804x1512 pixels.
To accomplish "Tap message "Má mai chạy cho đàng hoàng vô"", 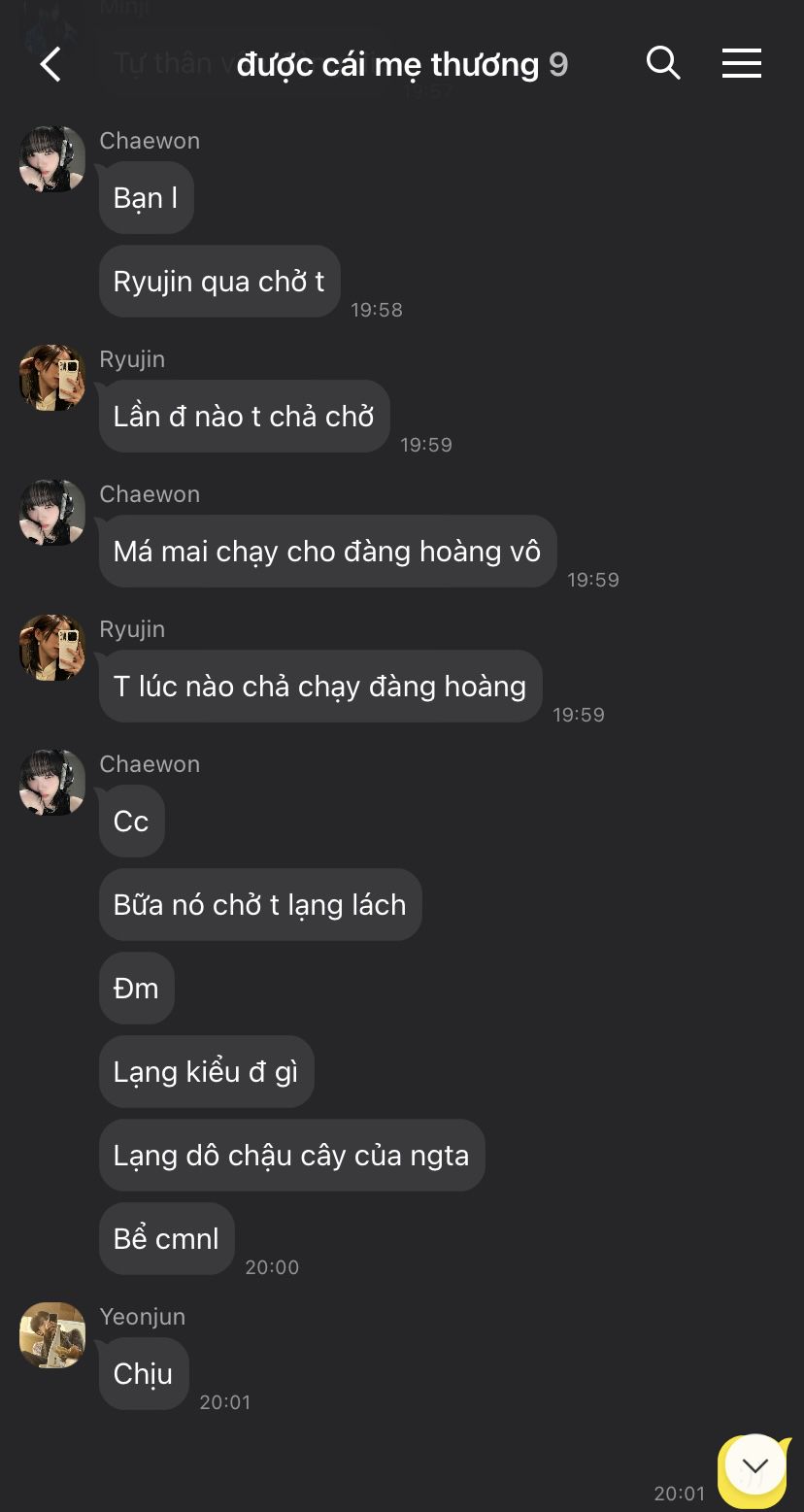I will click(327, 551).
